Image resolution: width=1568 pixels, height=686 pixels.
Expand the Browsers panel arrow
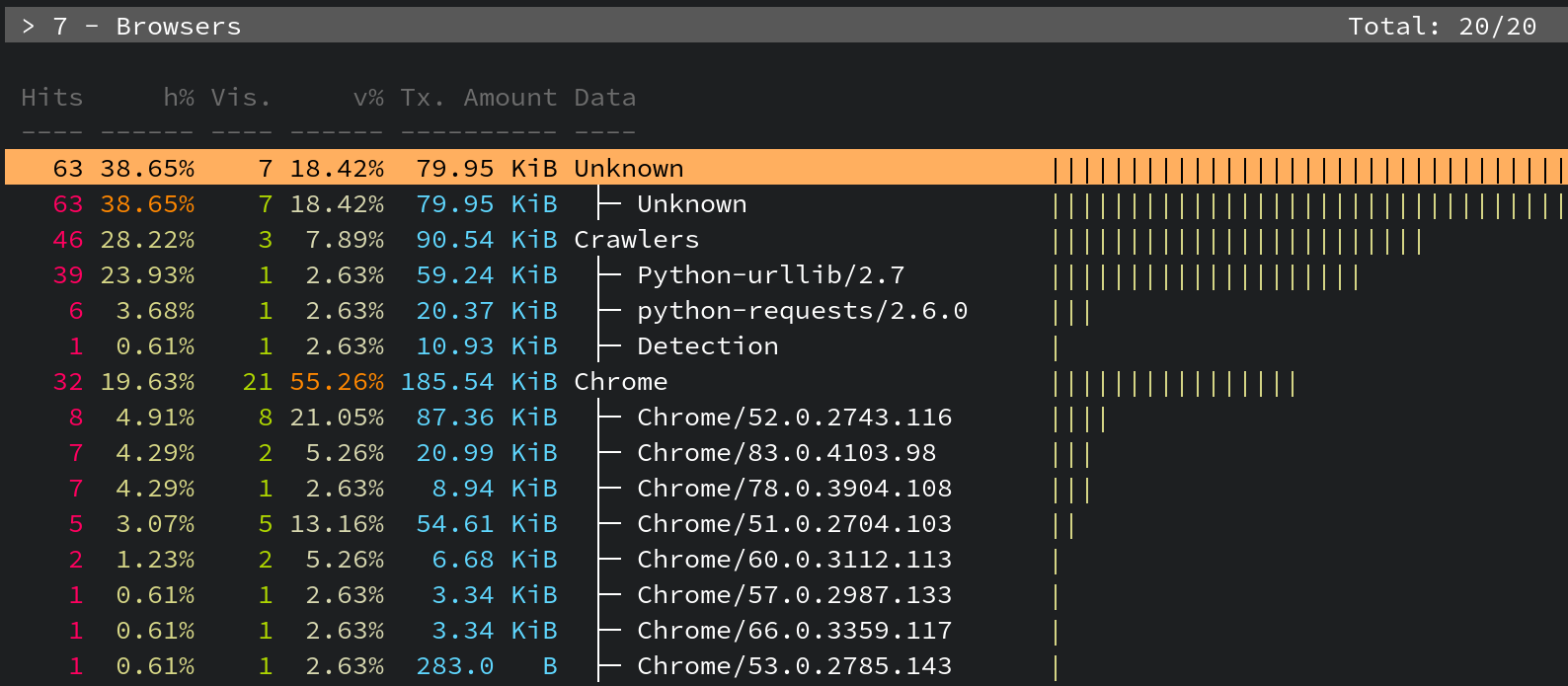pos(29,27)
